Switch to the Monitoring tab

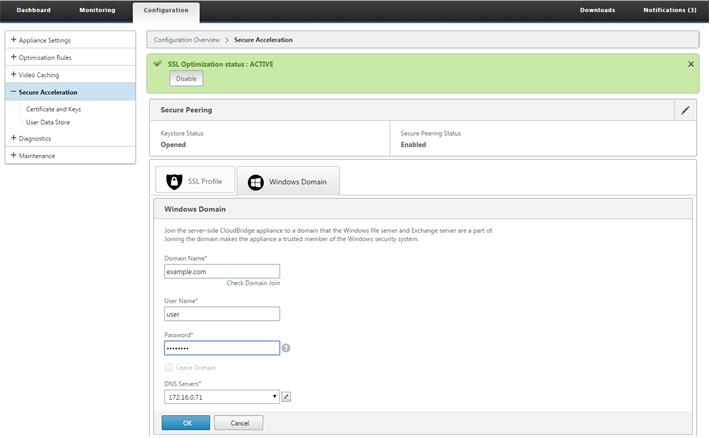pyautogui.click(x=97, y=10)
